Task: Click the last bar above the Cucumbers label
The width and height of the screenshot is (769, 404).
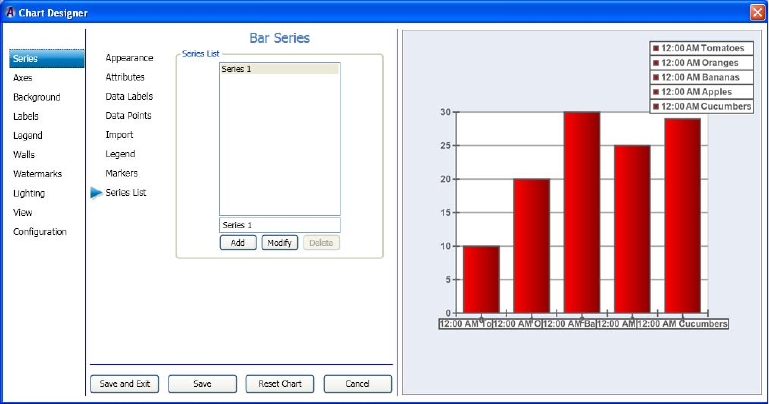Action: pyautogui.click(x=683, y=216)
